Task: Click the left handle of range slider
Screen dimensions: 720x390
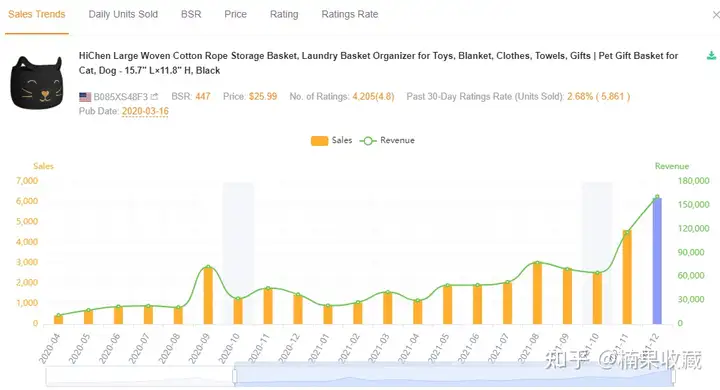Action: point(235,376)
